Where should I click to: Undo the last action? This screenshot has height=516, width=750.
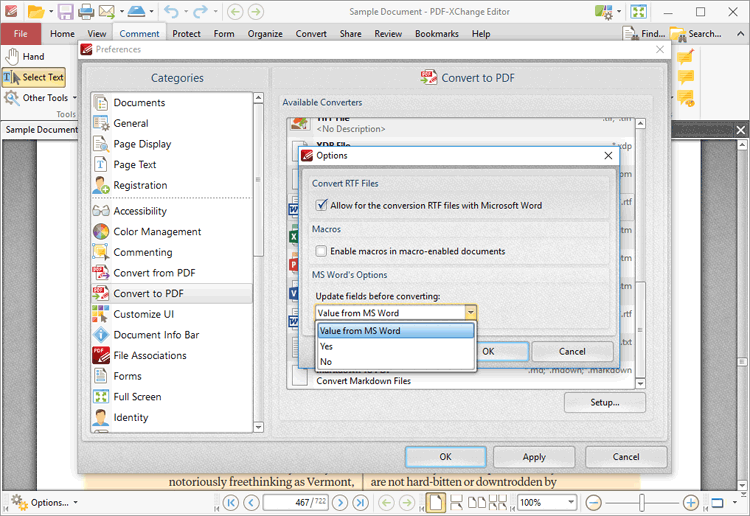pos(171,11)
